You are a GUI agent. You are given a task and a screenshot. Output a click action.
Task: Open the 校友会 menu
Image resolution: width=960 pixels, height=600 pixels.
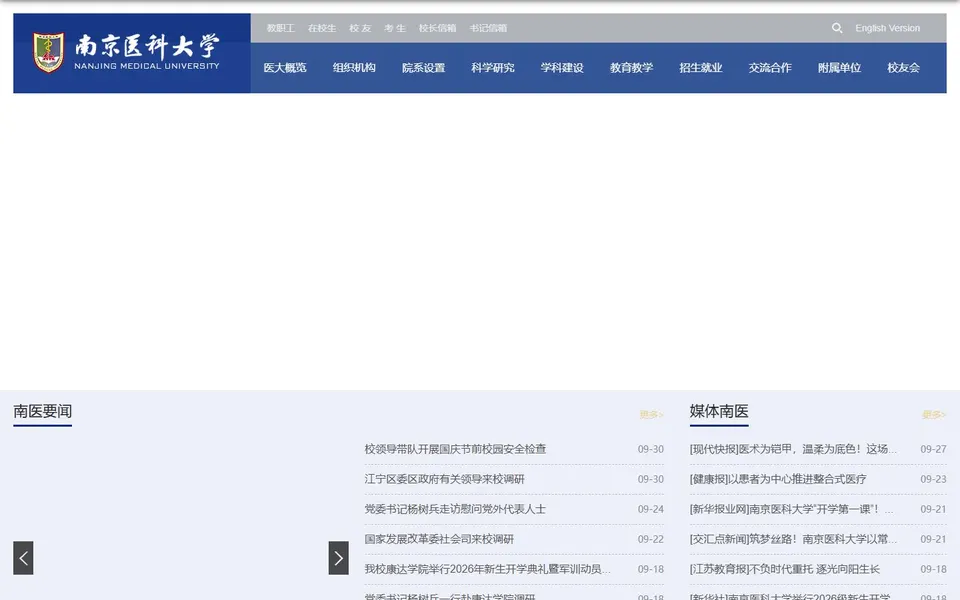903,68
